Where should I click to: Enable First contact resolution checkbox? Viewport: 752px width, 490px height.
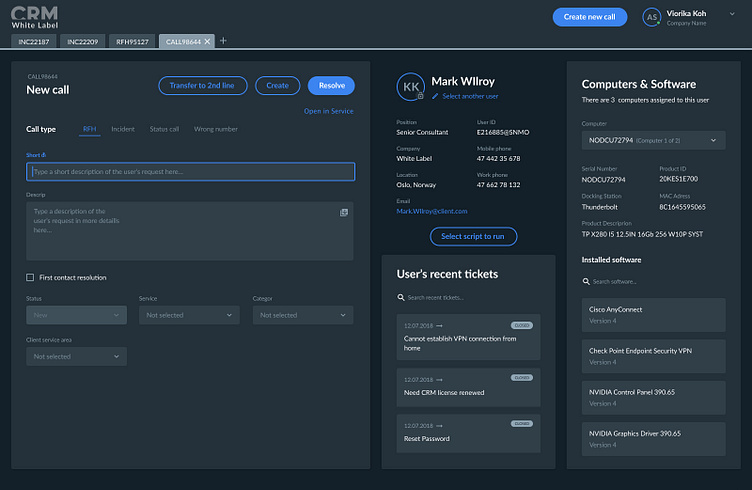tap(30, 278)
